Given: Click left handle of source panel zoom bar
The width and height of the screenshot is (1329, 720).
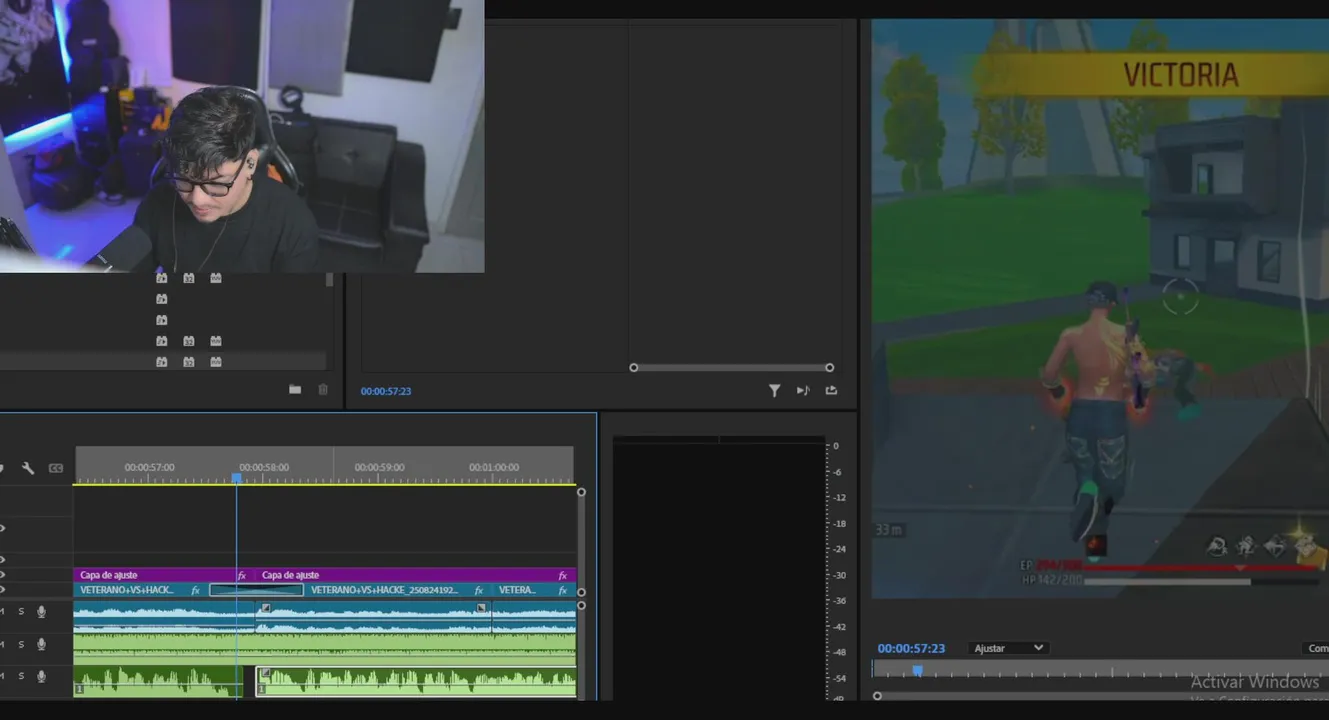Looking at the screenshot, I should pyautogui.click(x=633, y=368).
